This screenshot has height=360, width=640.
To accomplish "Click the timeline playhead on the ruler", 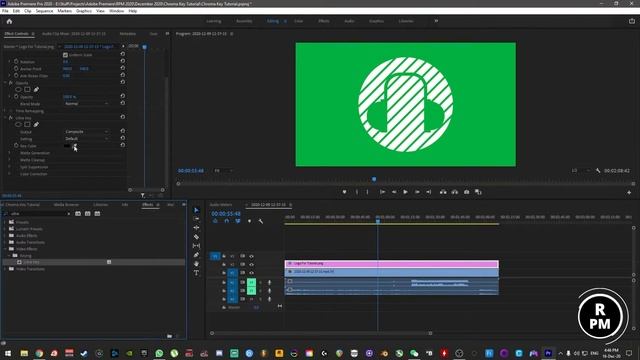I will (378, 221).
